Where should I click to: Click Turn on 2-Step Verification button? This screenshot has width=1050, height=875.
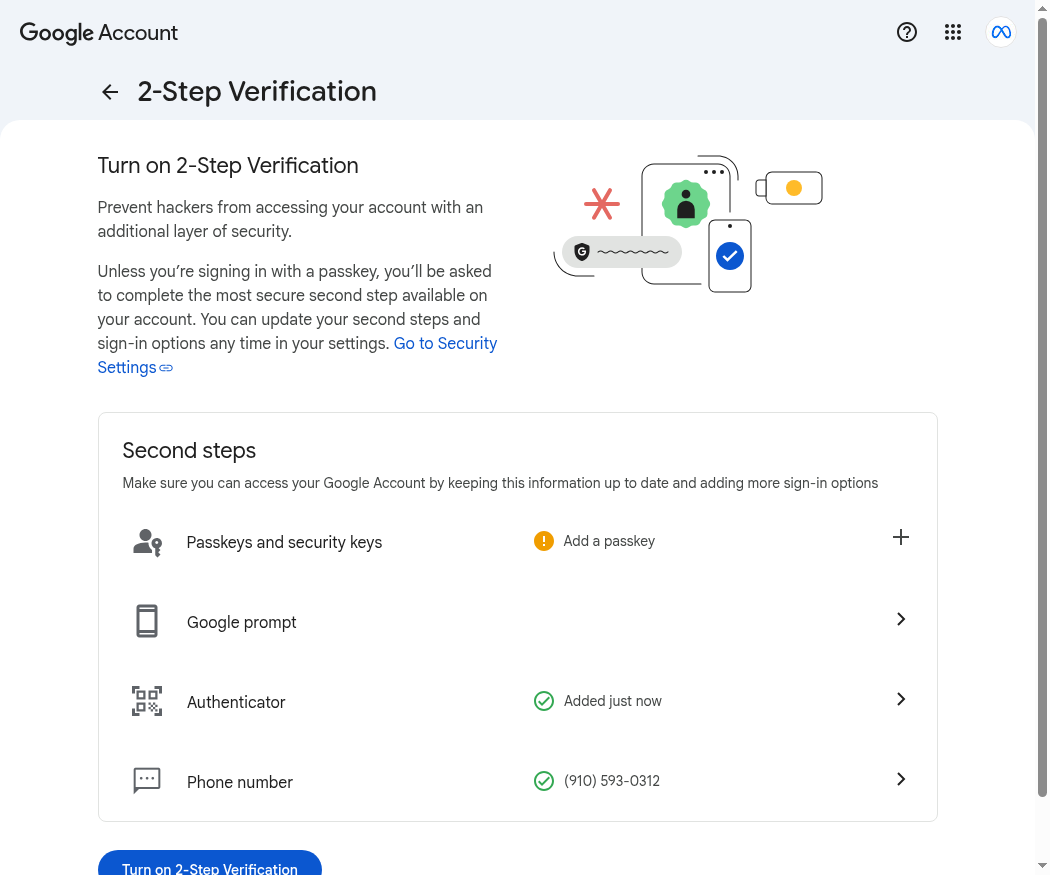(210, 864)
